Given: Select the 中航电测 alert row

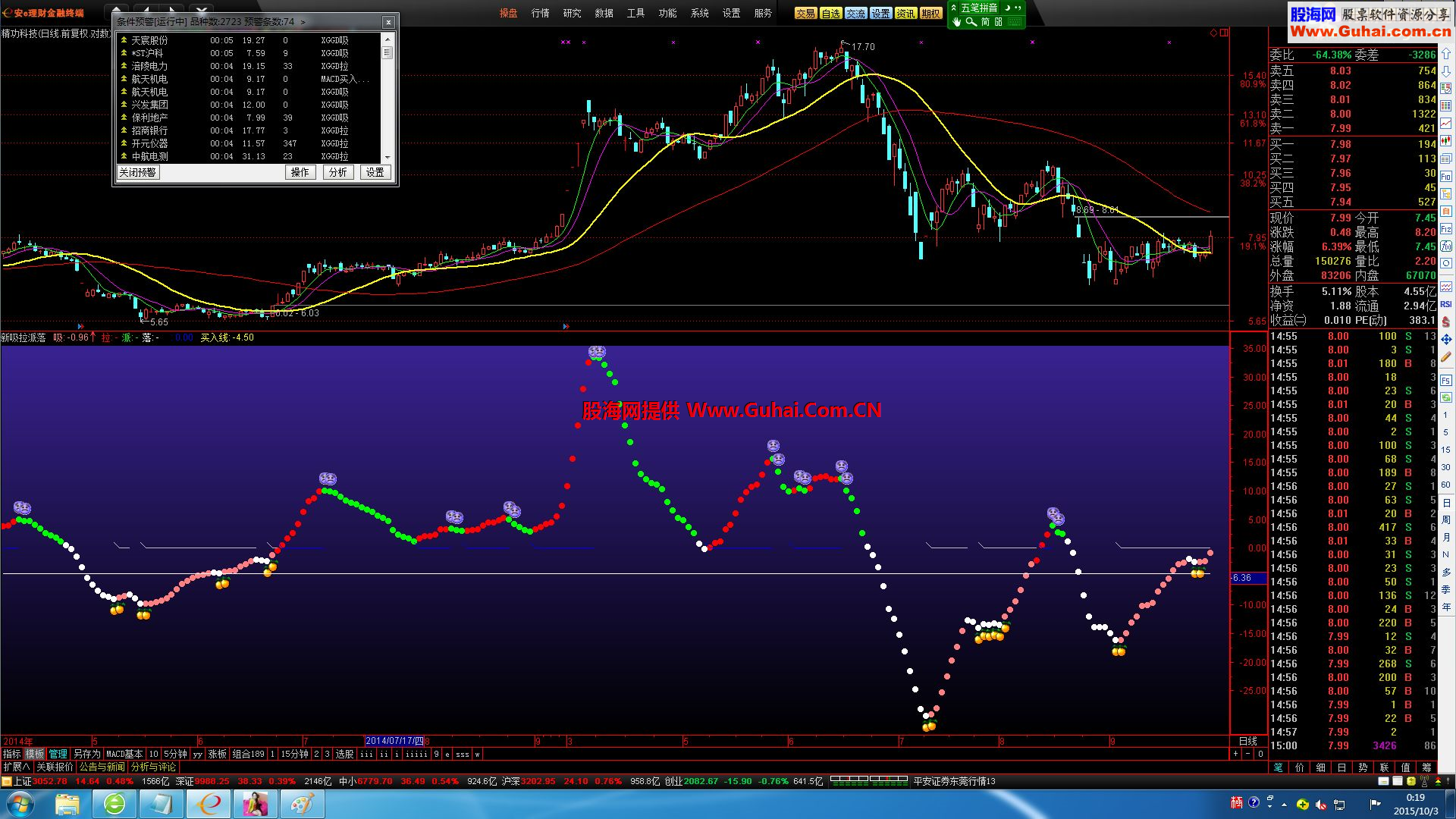Looking at the screenshot, I should 250,156.
